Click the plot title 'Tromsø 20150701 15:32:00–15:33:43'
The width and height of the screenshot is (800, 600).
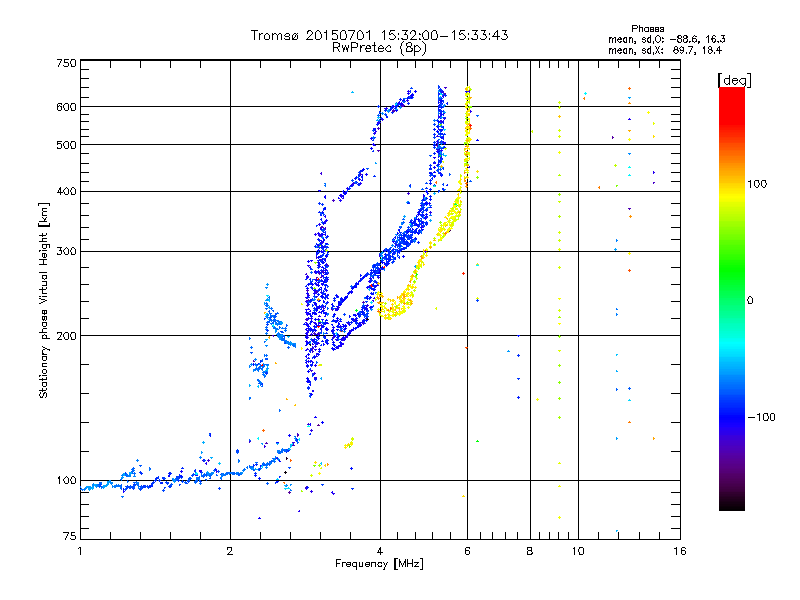379,35
